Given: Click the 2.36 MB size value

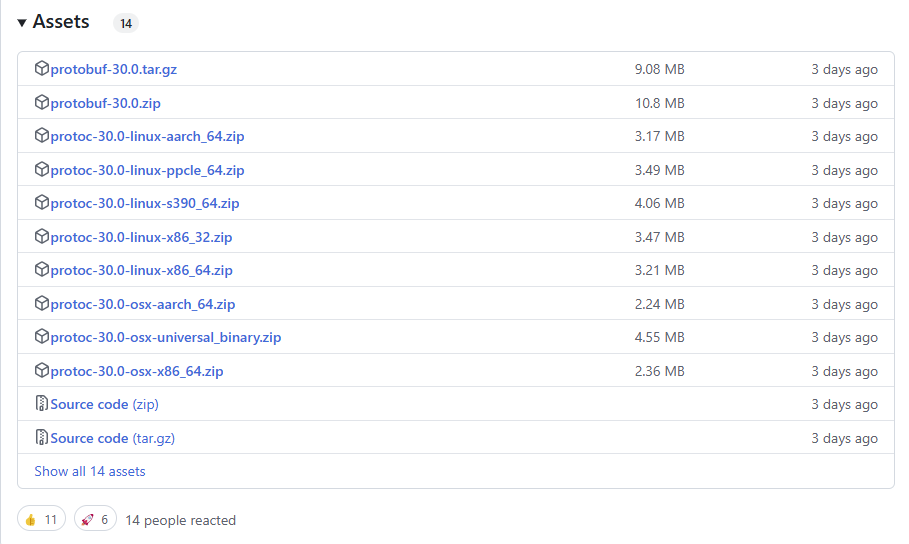Looking at the screenshot, I should coord(660,371).
